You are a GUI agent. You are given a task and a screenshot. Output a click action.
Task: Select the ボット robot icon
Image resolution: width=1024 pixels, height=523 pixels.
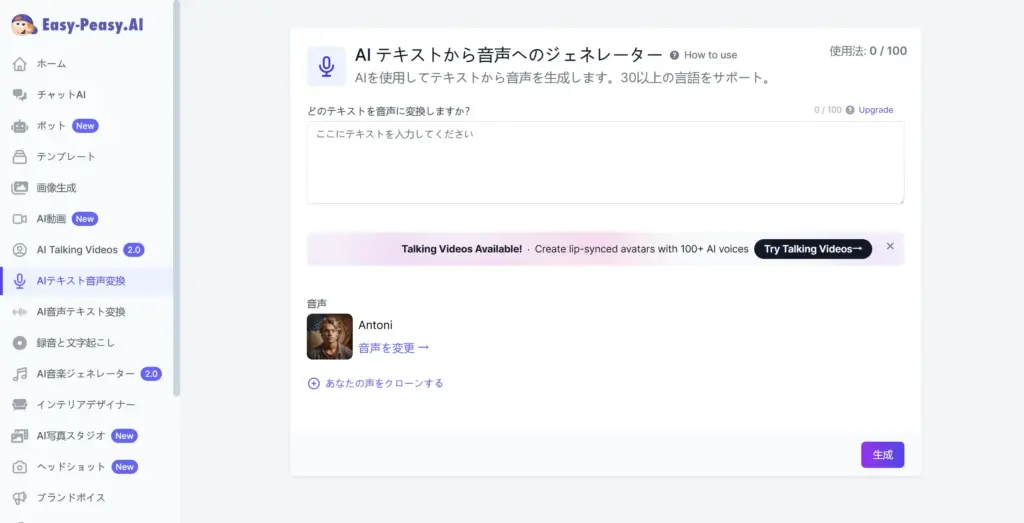pyautogui.click(x=19, y=126)
